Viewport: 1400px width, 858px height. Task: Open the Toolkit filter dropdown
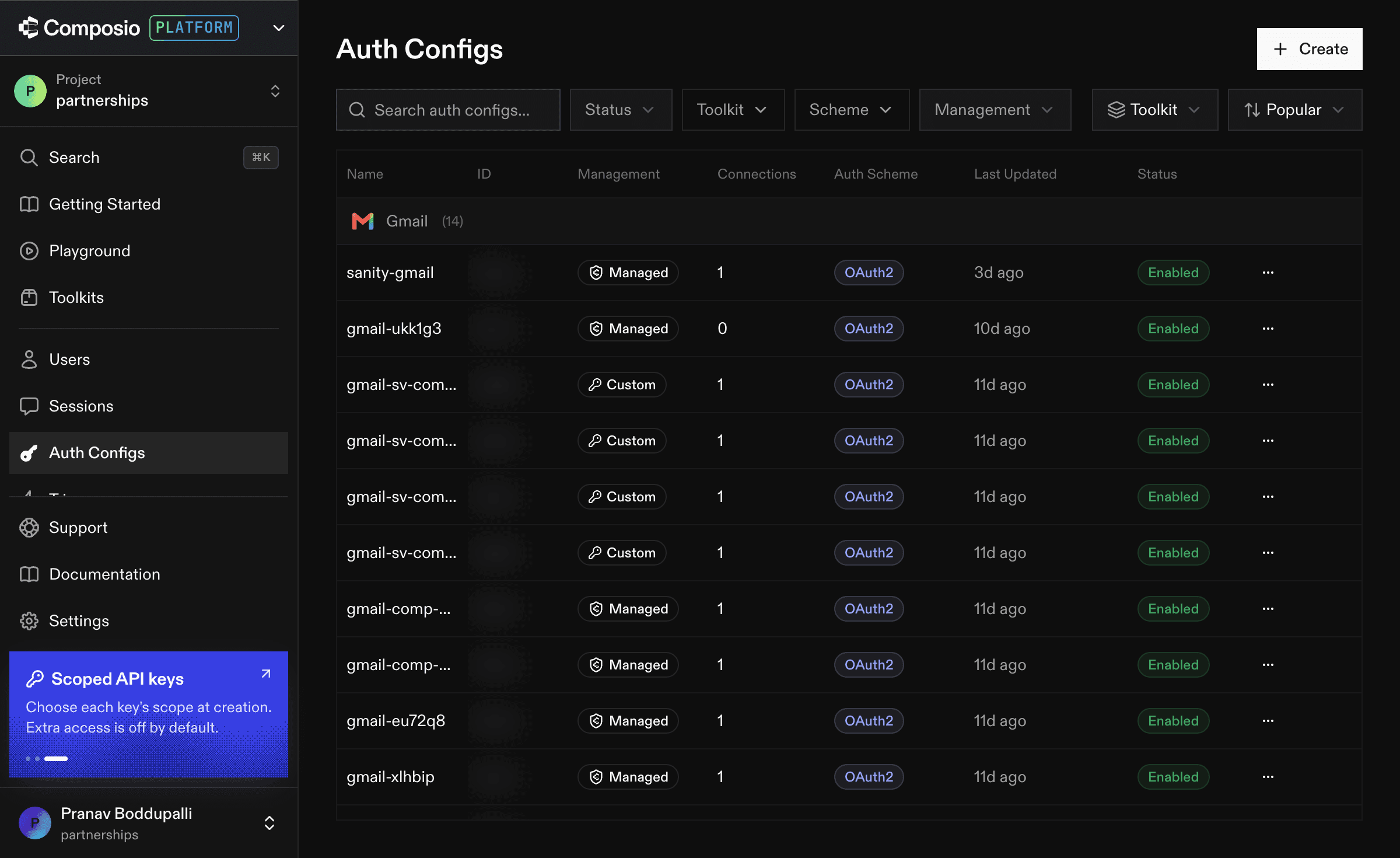(733, 110)
